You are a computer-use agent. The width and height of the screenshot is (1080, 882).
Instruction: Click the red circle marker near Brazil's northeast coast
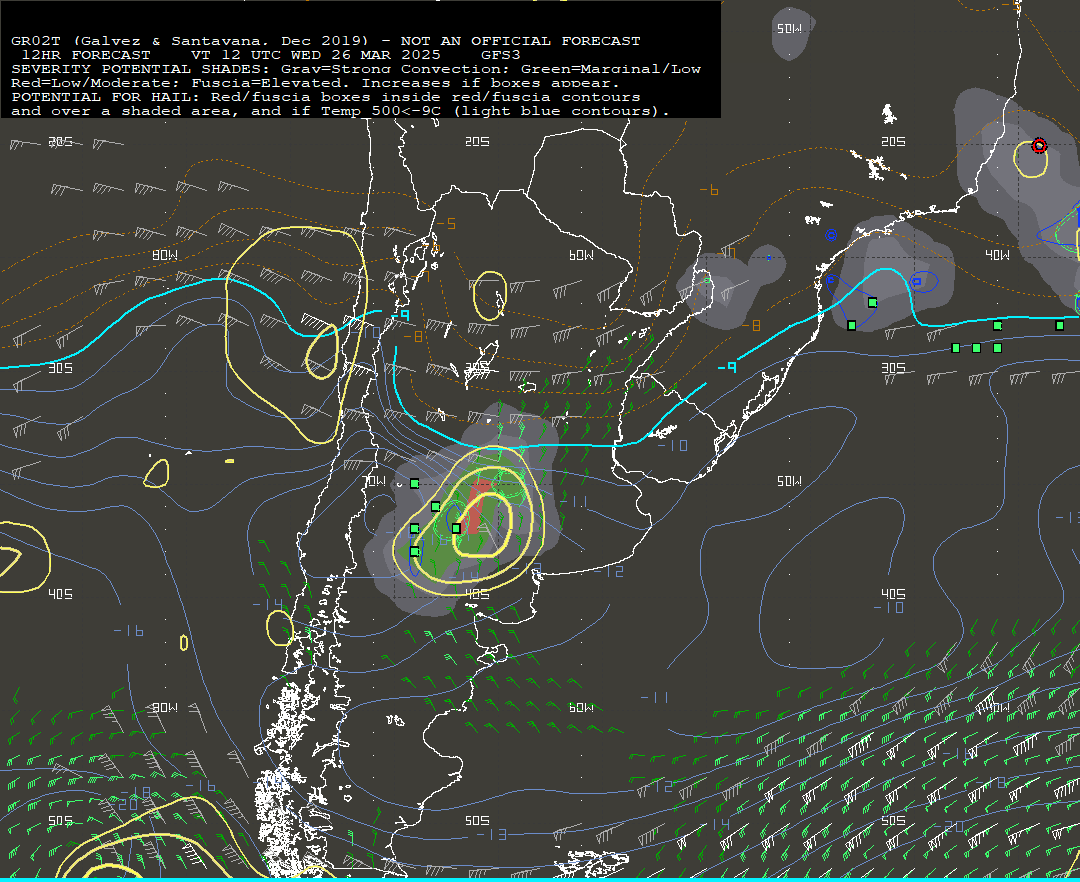1039,145
